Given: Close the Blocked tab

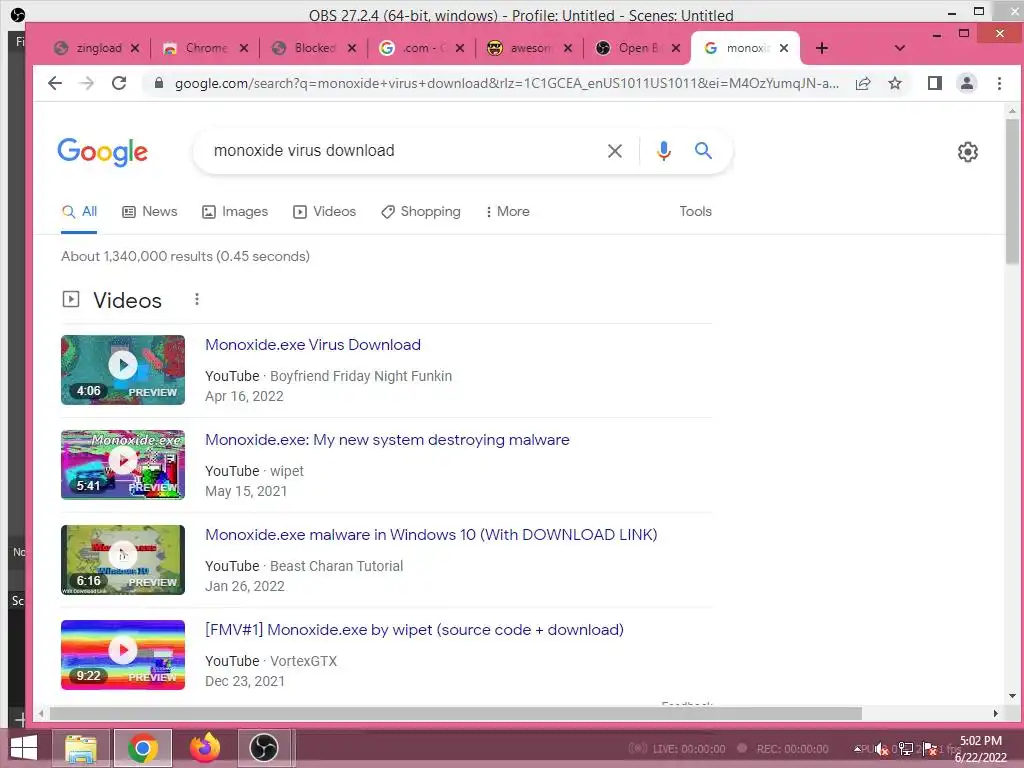Looking at the screenshot, I should click(x=351, y=48).
